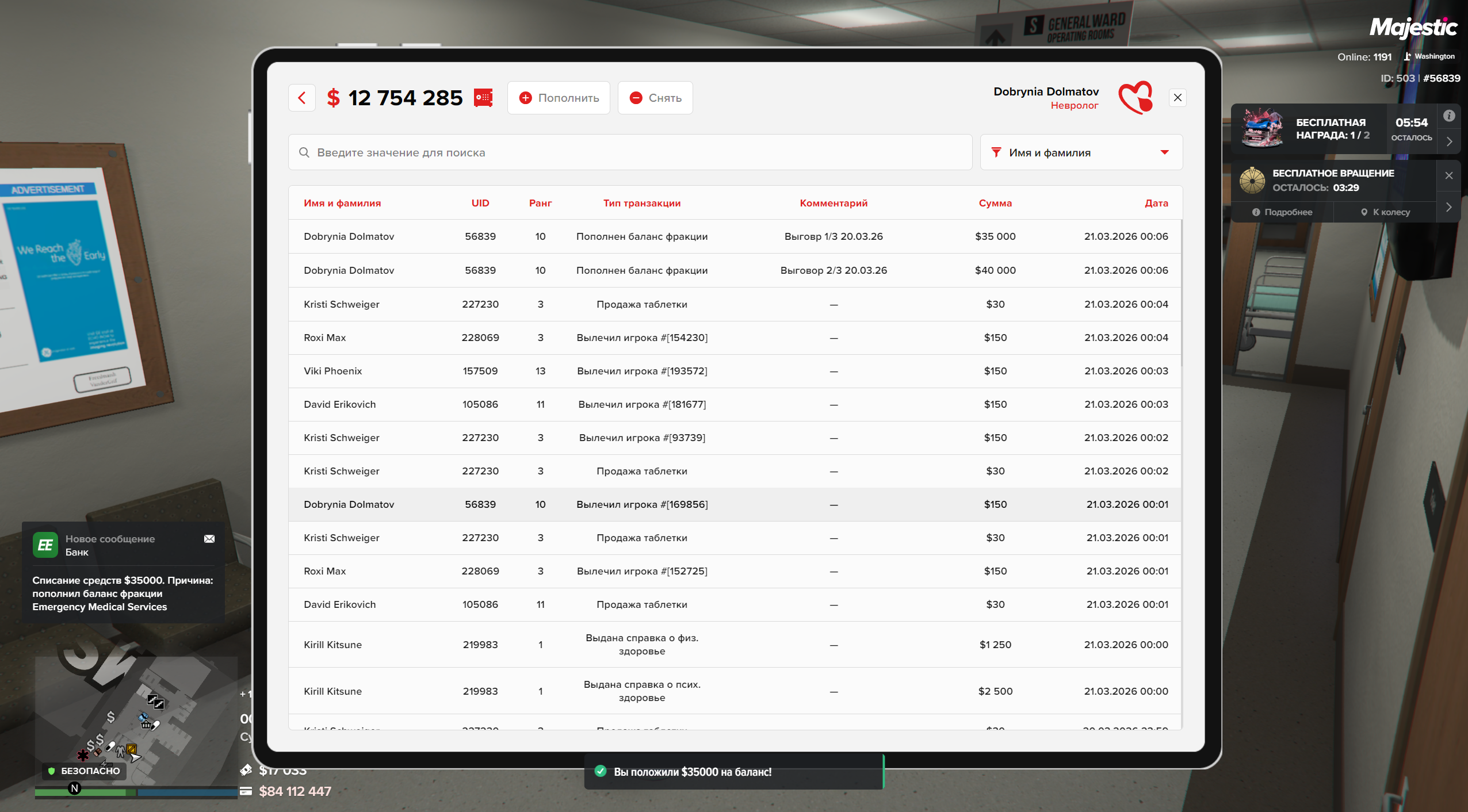Click the red heart faction logo
This screenshot has width=1468, height=812.
tap(1135, 98)
